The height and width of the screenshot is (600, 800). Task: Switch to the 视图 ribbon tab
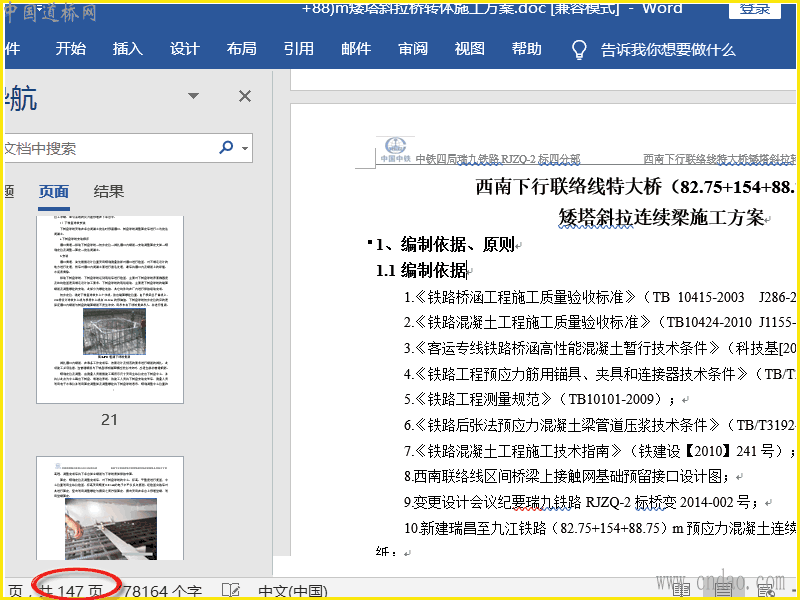click(x=469, y=49)
